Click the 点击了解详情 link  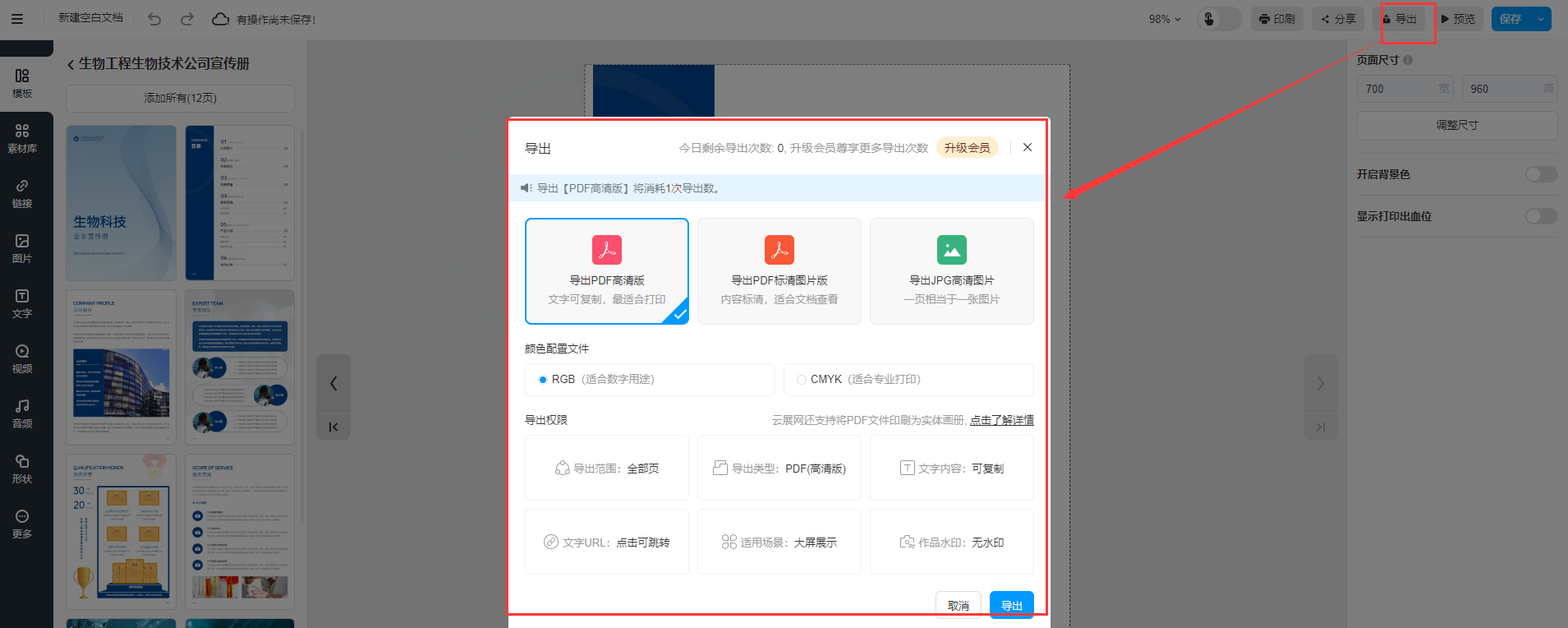tap(1001, 420)
